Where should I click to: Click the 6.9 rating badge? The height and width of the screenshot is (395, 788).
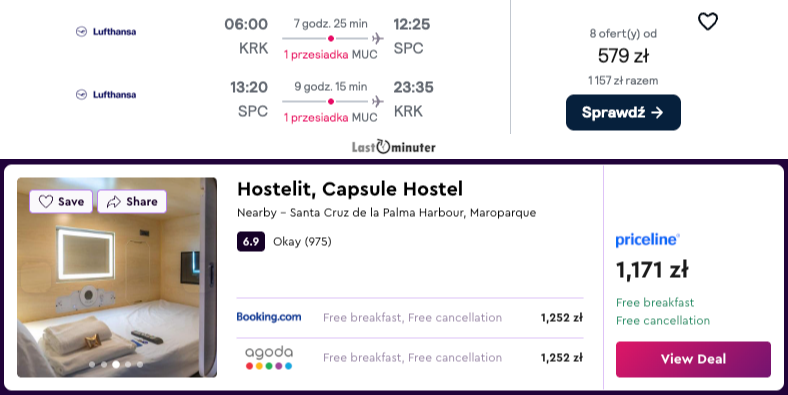pos(251,242)
